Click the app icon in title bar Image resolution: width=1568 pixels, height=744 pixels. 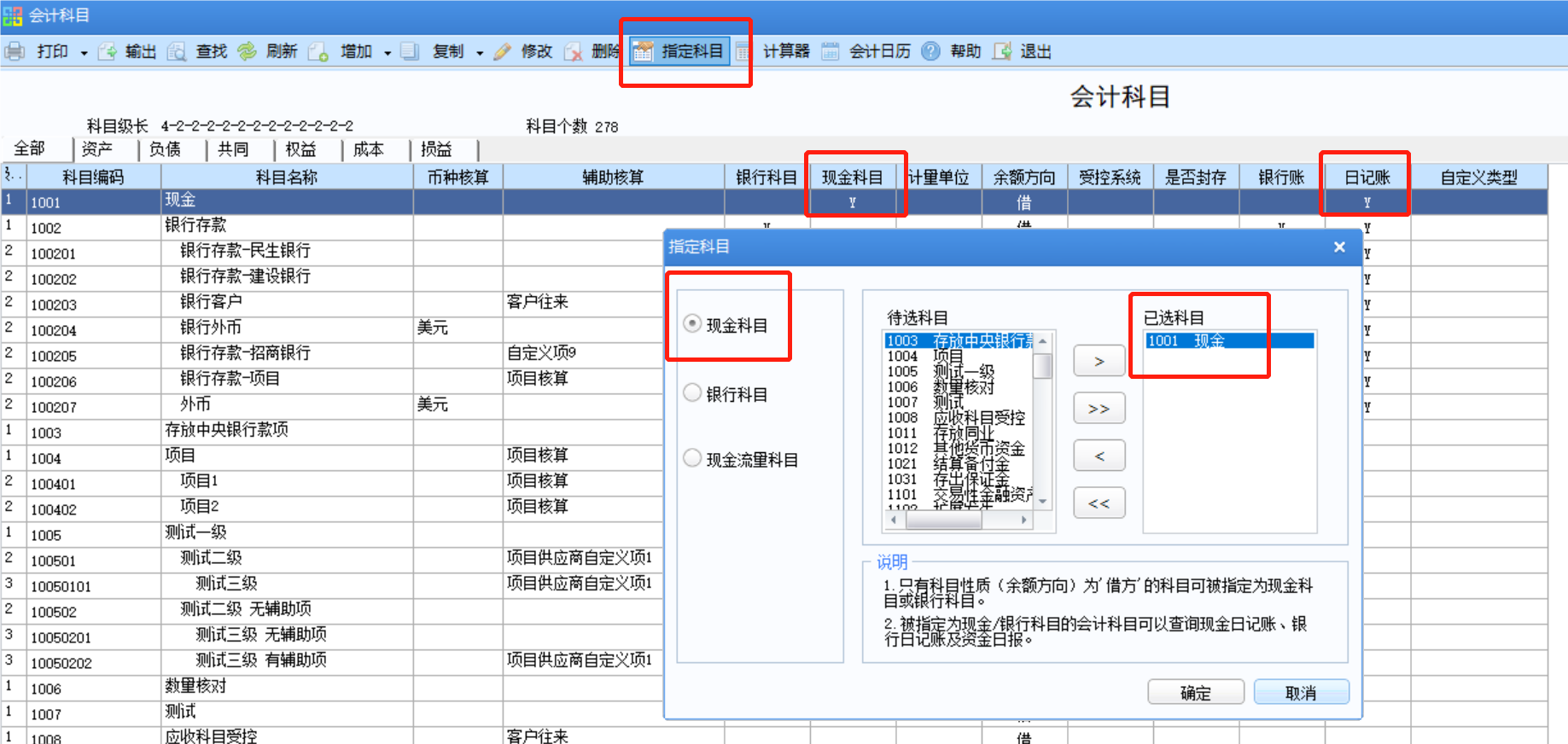pyautogui.click(x=13, y=16)
